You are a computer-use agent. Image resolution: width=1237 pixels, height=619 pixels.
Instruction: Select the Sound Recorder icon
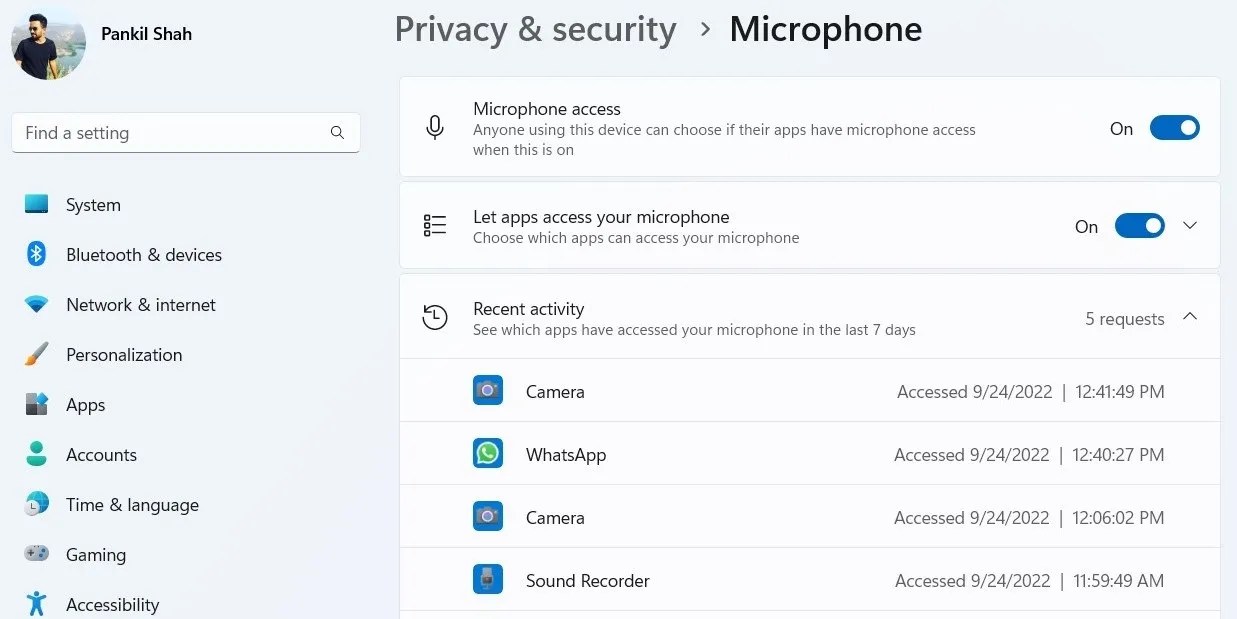pos(488,579)
